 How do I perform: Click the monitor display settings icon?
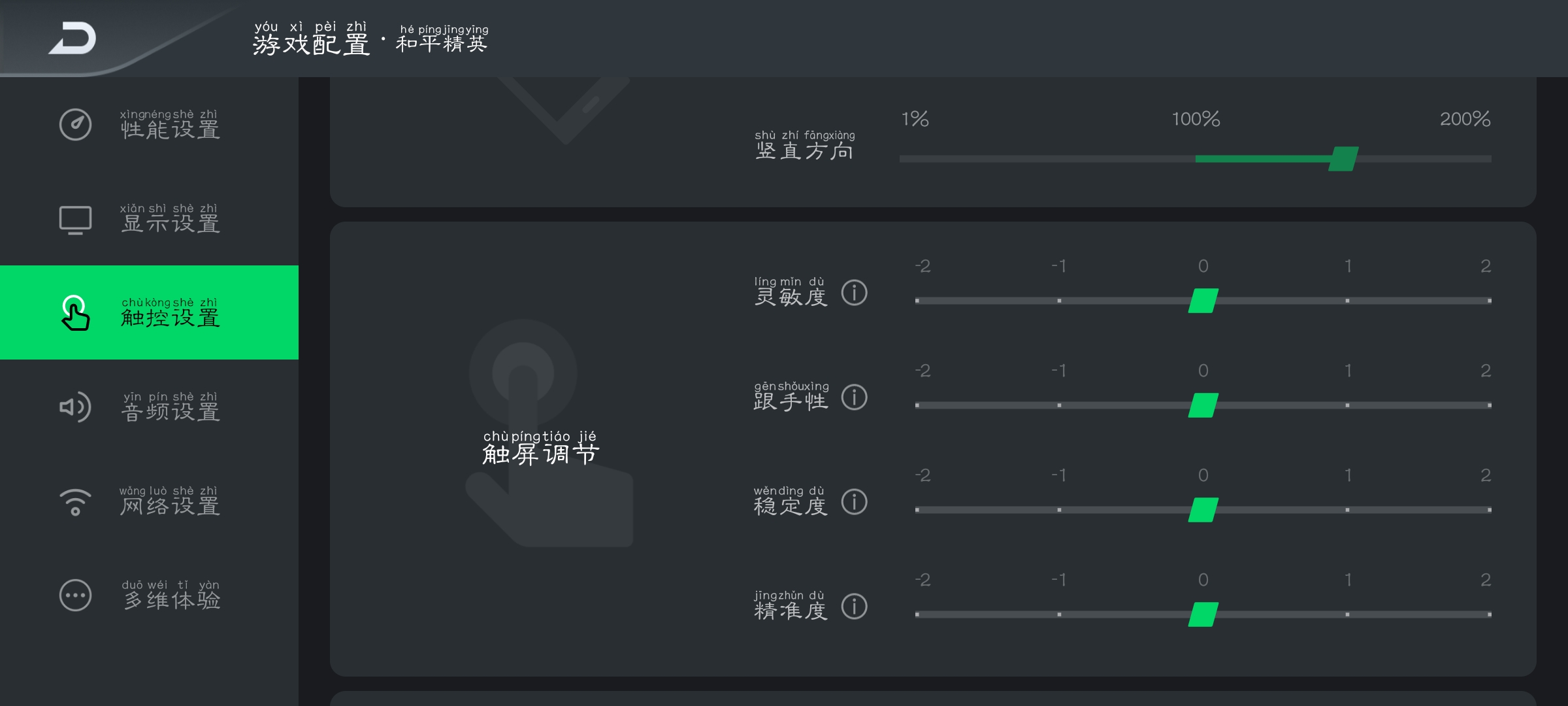click(x=76, y=220)
